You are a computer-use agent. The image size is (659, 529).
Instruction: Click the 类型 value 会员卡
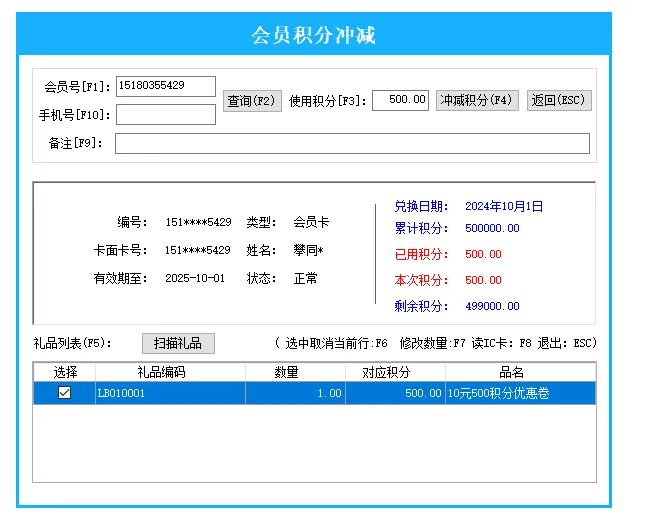click(311, 222)
